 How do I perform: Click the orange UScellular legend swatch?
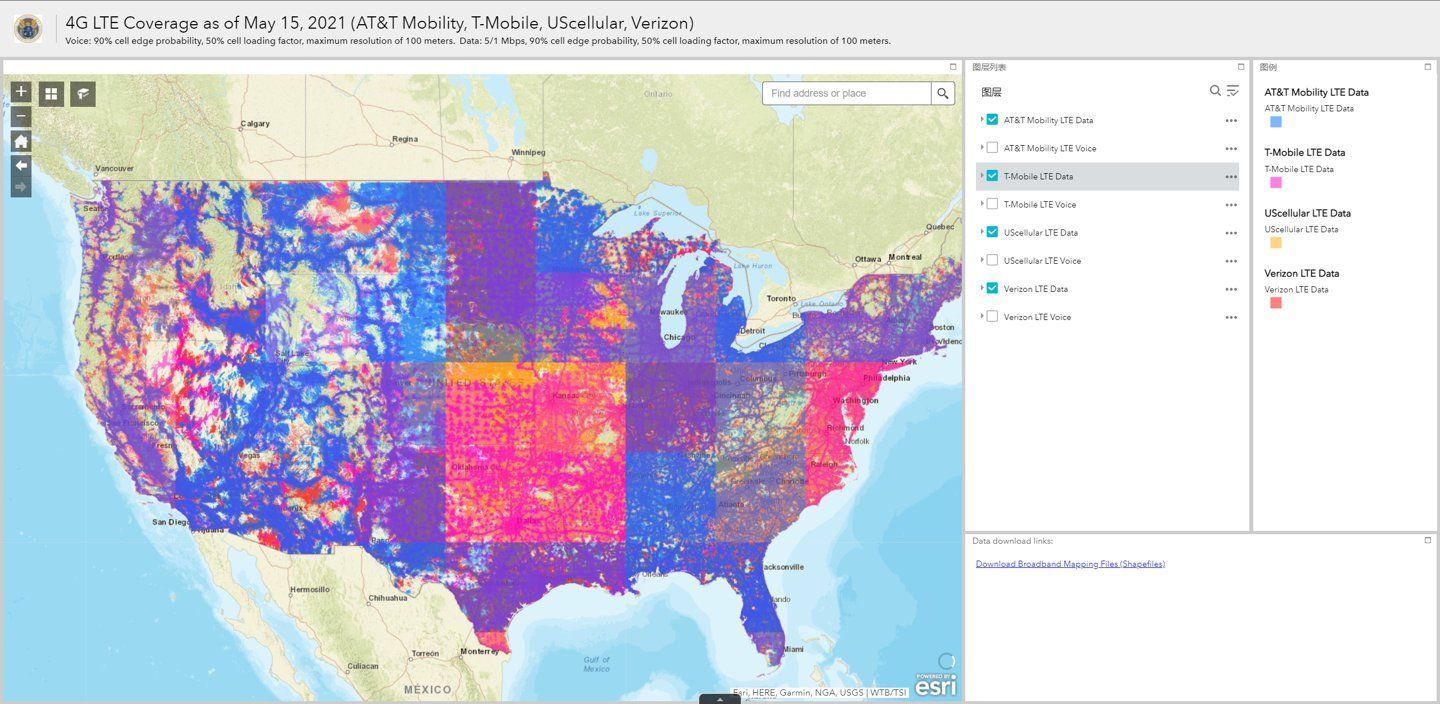click(1276, 242)
